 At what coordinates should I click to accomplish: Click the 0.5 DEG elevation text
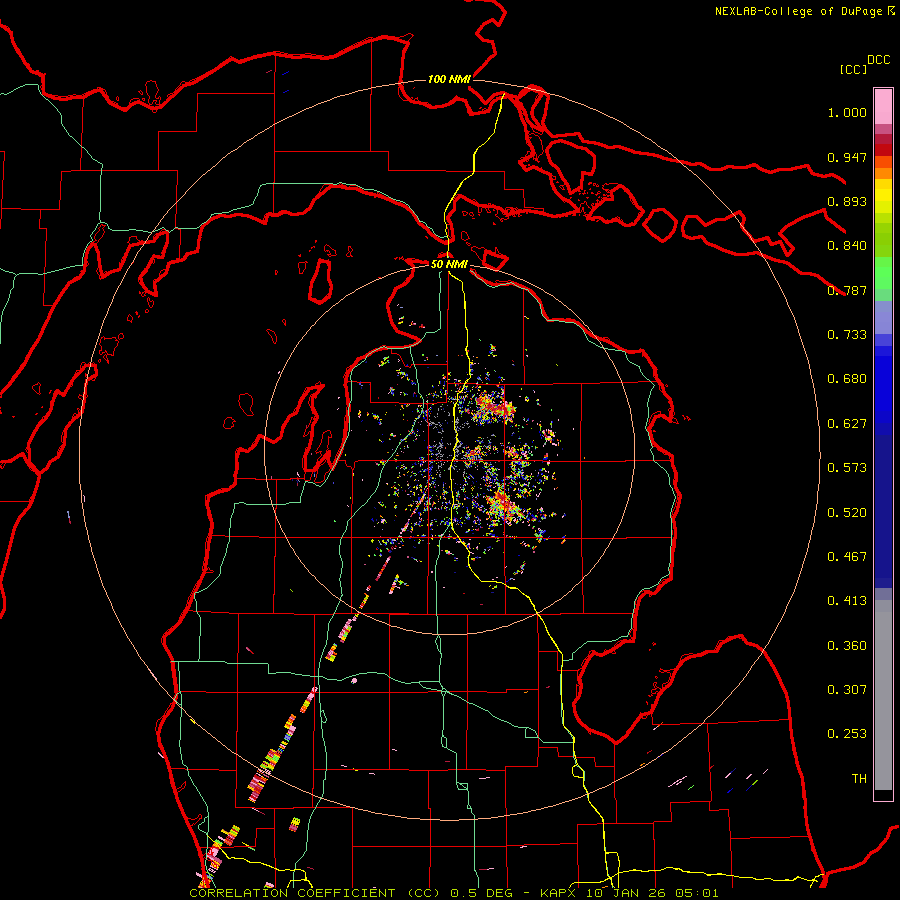pyautogui.click(x=479, y=893)
